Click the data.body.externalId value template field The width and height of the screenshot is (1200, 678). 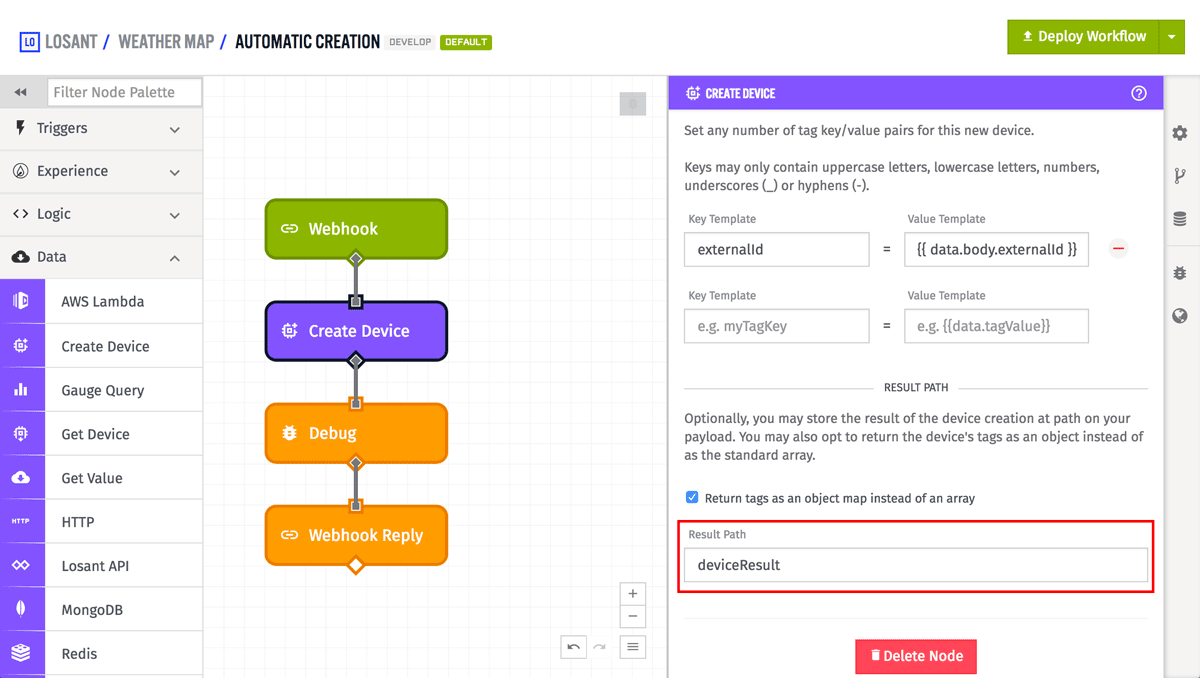996,249
